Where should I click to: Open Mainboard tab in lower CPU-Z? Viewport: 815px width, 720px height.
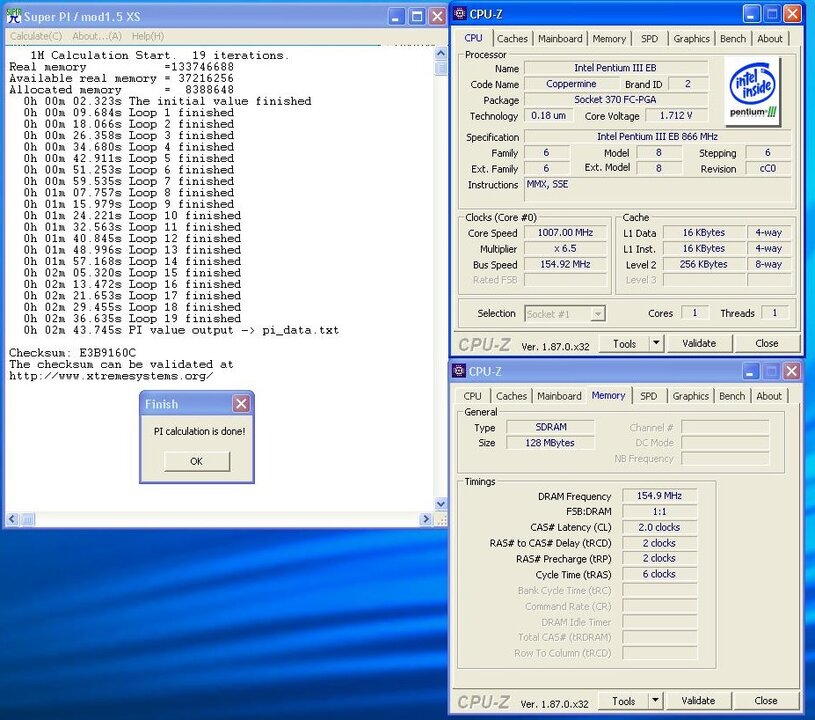click(x=559, y=396)
